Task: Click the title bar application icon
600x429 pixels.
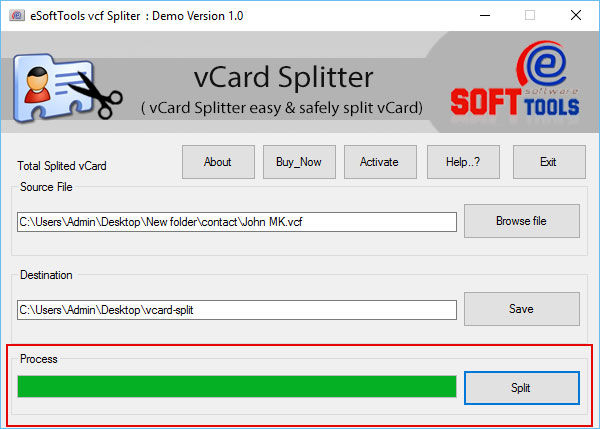Action: pos(17,16)
